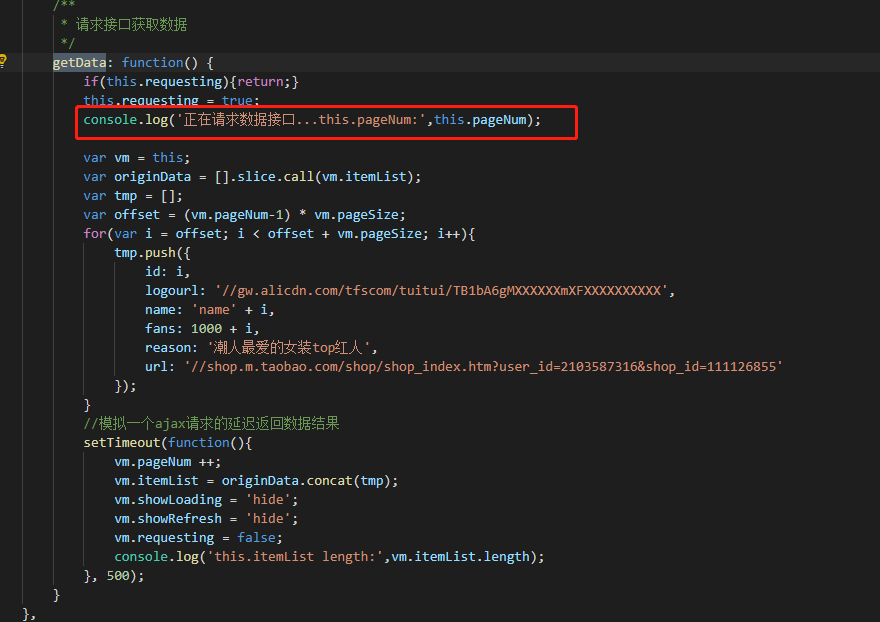Click the line 'var vm = this;'
The image size is (880, 622).
click(136, 158)
